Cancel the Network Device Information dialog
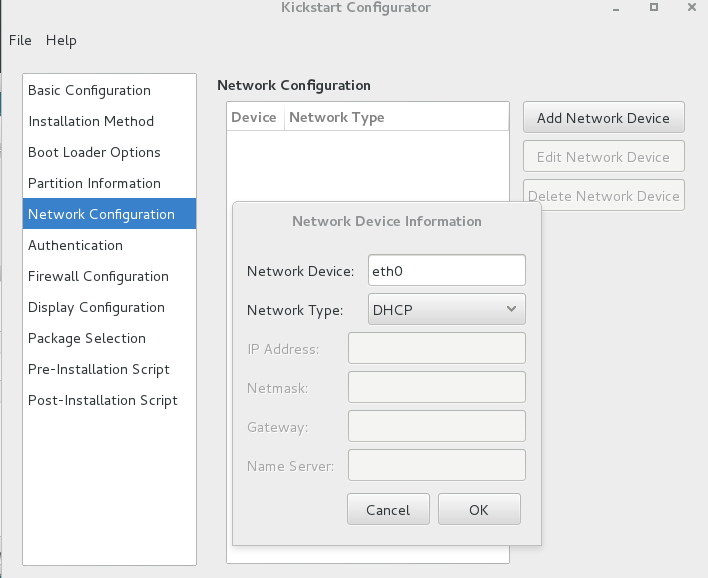The width and height of the screenshot is (708, 578). (x=388, y=509)
